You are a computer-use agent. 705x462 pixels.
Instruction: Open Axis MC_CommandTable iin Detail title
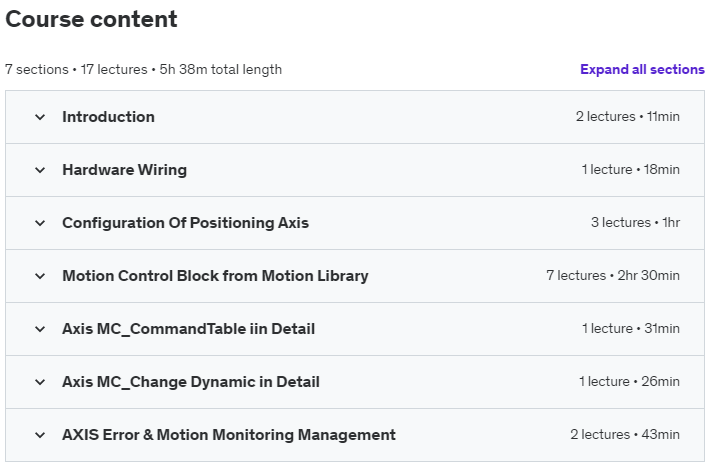pyautogui.click(x=188, y=329)
